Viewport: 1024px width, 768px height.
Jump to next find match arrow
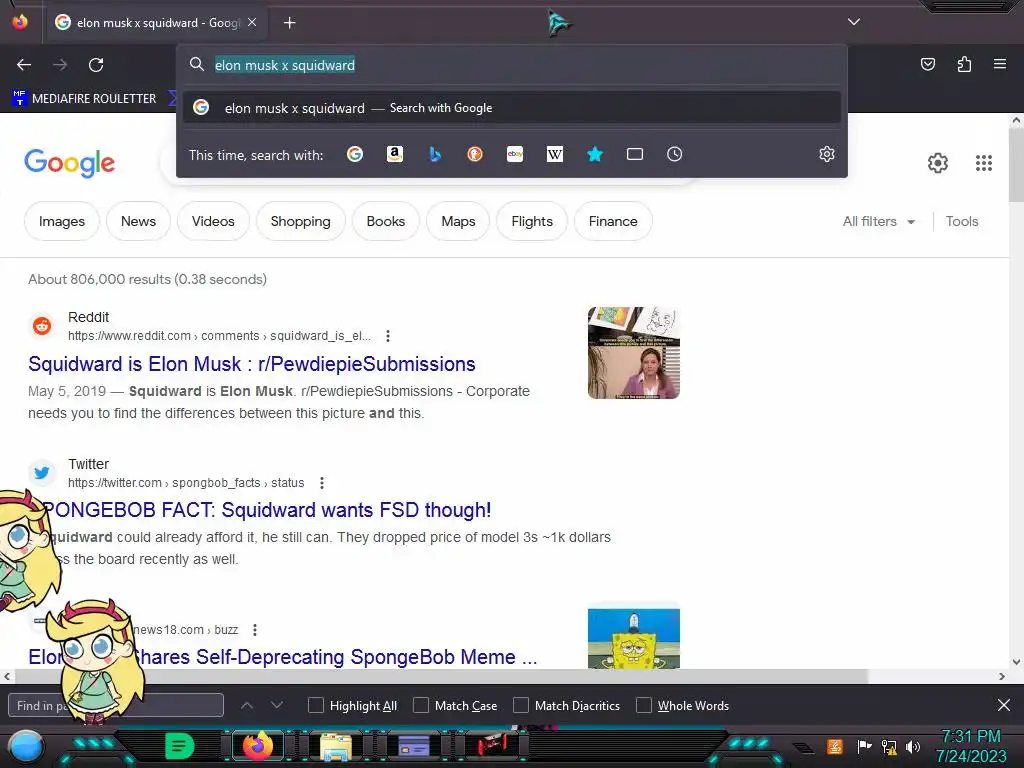pos(277,705)
